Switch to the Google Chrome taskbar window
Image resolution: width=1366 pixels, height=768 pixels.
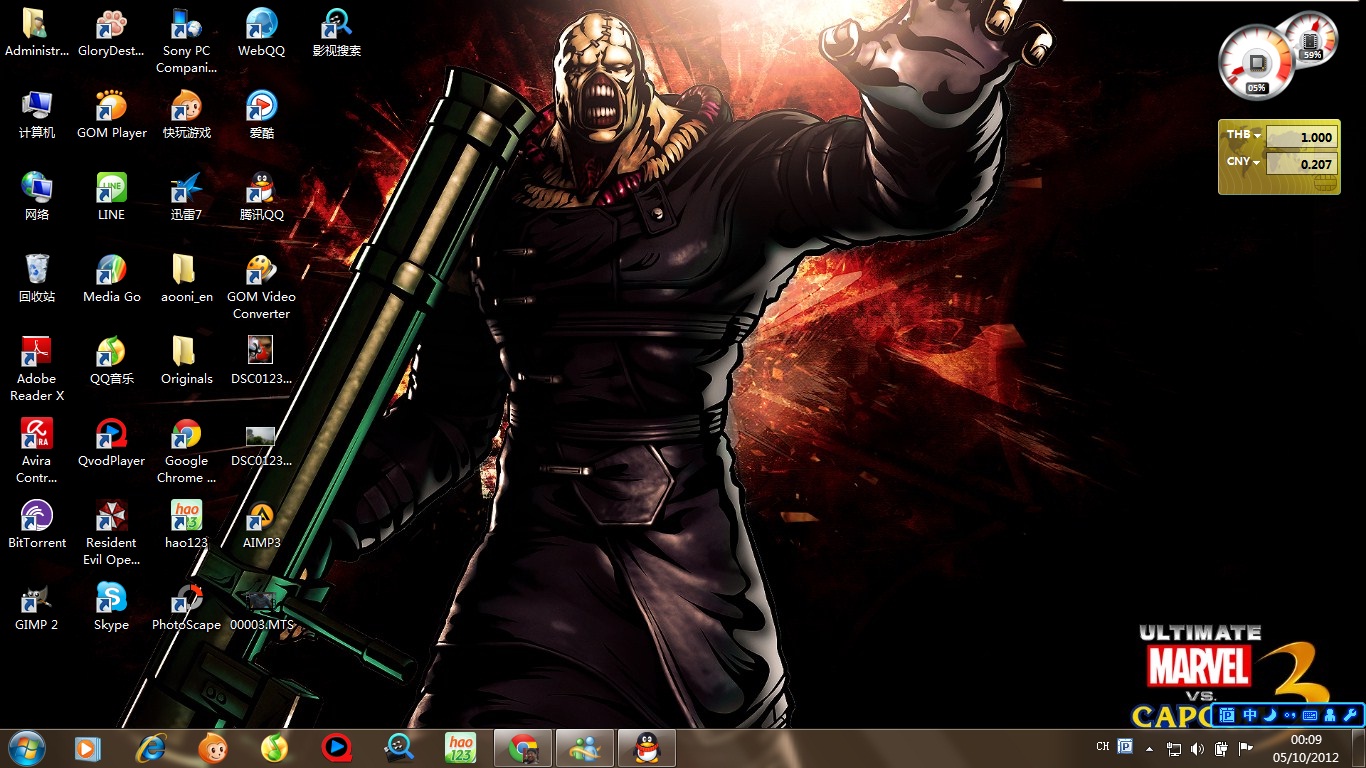523,748
